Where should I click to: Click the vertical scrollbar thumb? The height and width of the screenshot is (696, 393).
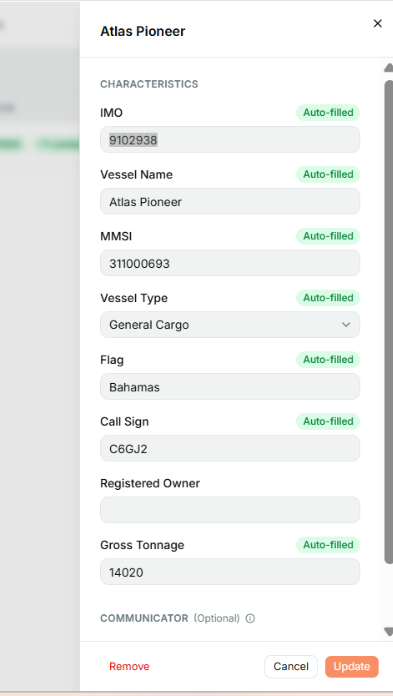pyautogui.click(x=389, y=322)
